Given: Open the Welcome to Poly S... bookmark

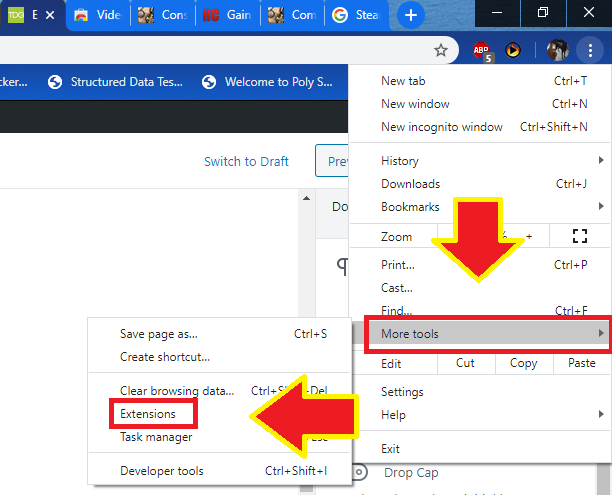Looking at the screenshot, I should click(x=267, y=82).
